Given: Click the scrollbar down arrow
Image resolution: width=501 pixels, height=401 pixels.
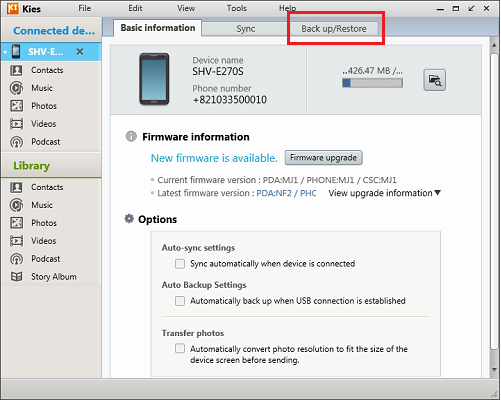Looking at the screenshot, I should 494,369.
